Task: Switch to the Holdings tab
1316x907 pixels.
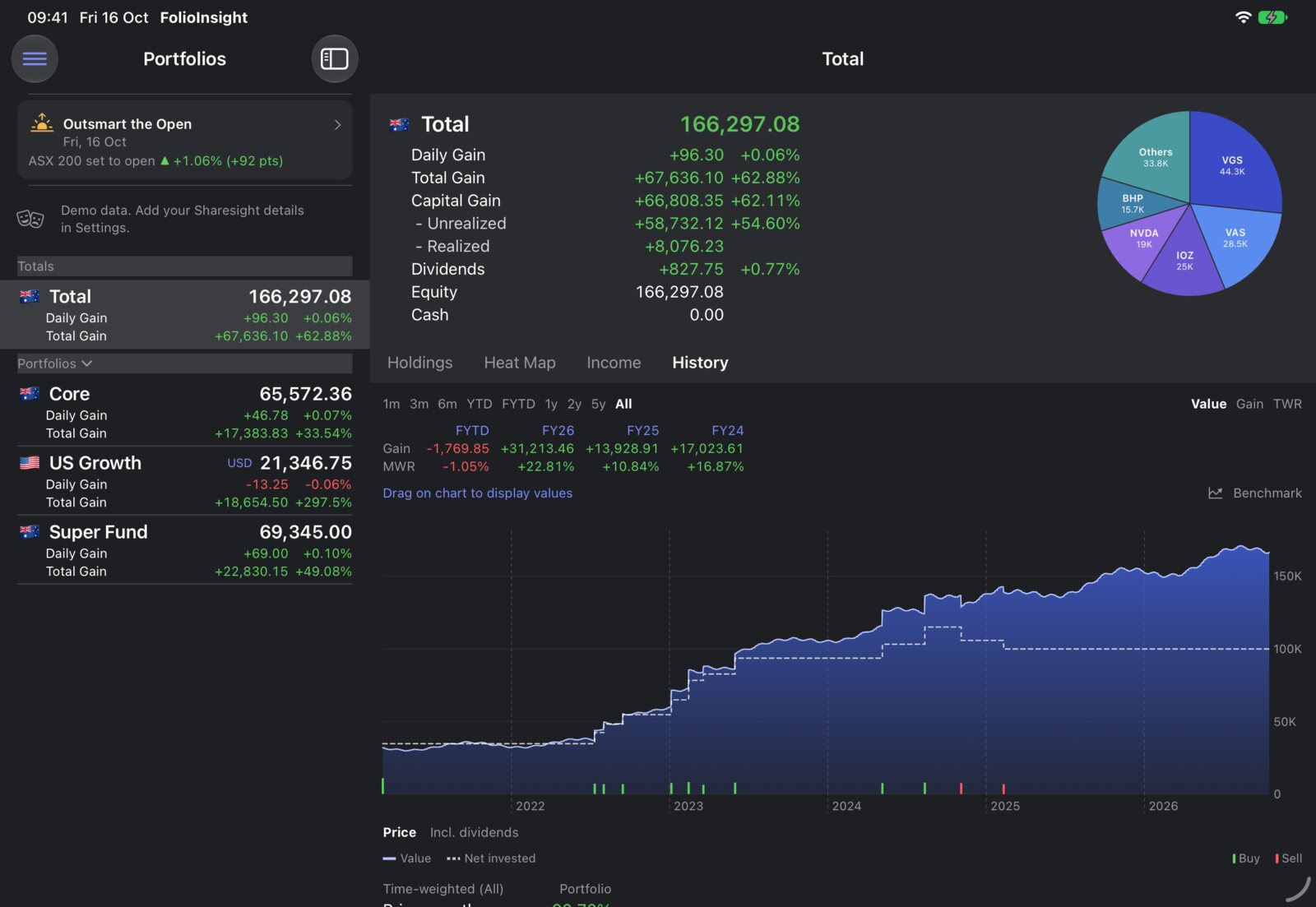Action: [x=419, y=363]
